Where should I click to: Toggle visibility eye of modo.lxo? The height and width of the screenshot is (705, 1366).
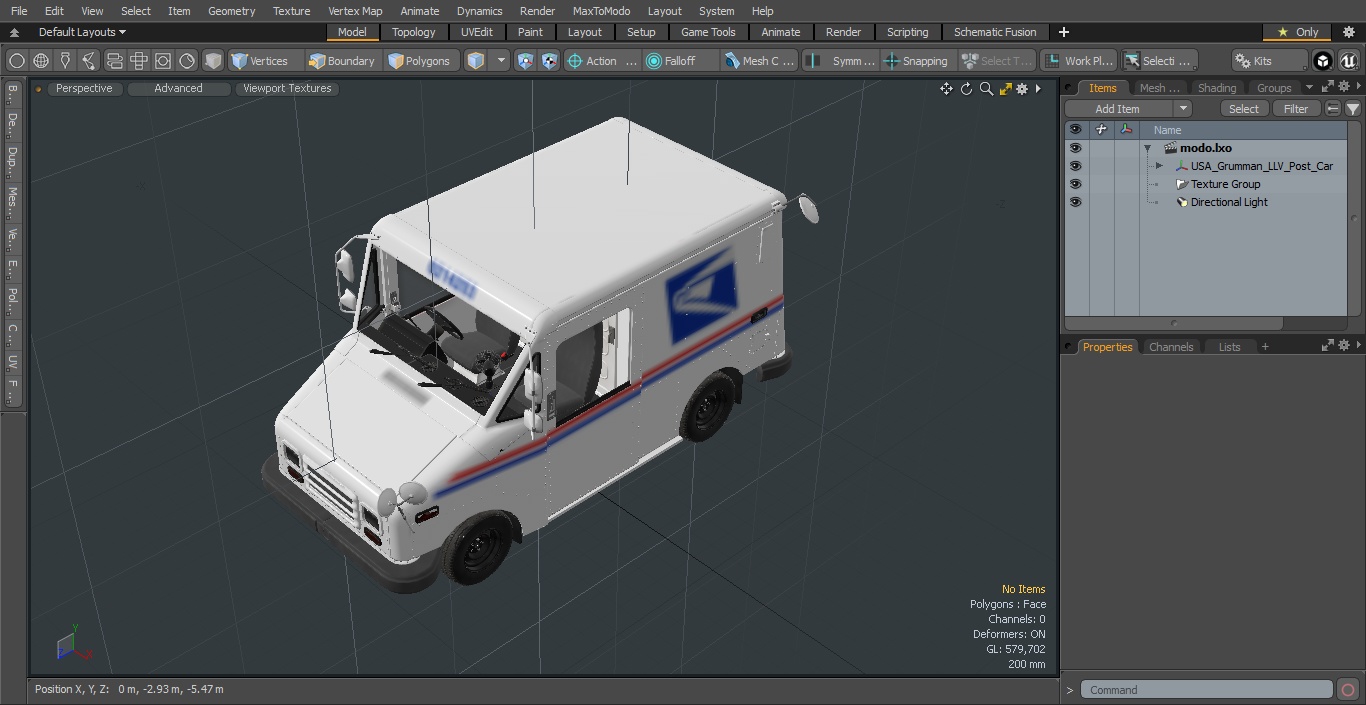pos(1075,148)
